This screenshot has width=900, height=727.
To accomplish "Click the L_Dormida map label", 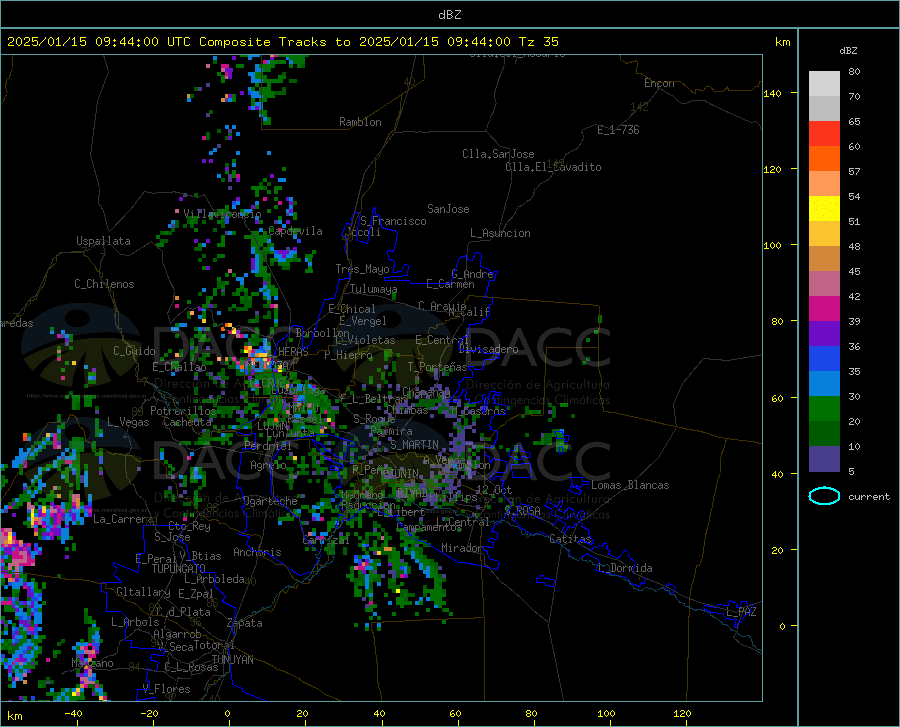I will [x=625, y=568].
